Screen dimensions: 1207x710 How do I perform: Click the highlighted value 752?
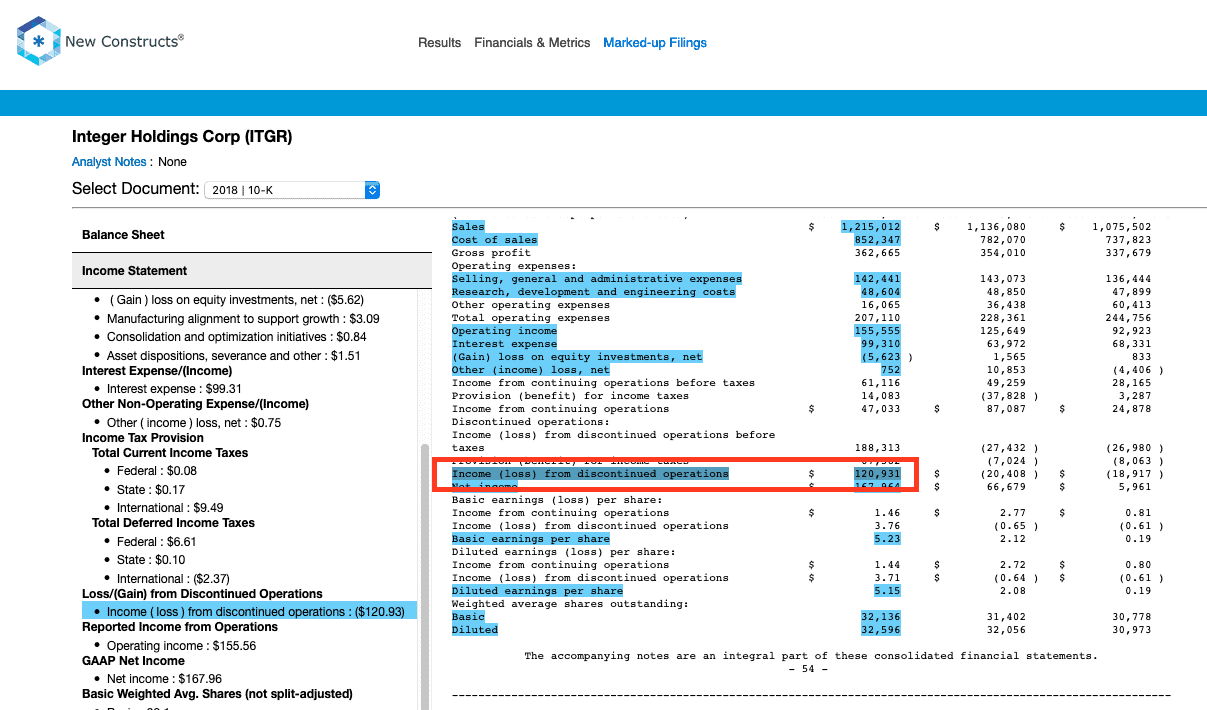[x=889, y=370]
